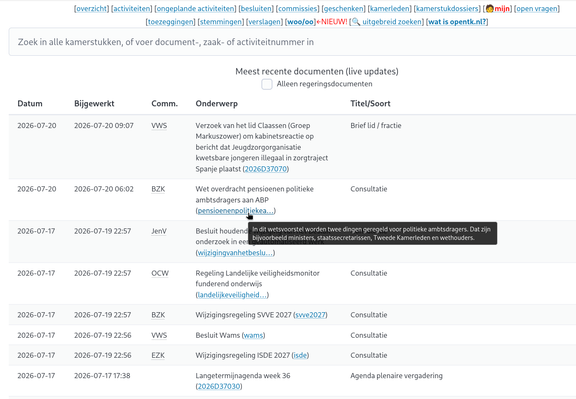
Task: Click Consultatie in the ISDE 2027 row
Action: point(369,355)
